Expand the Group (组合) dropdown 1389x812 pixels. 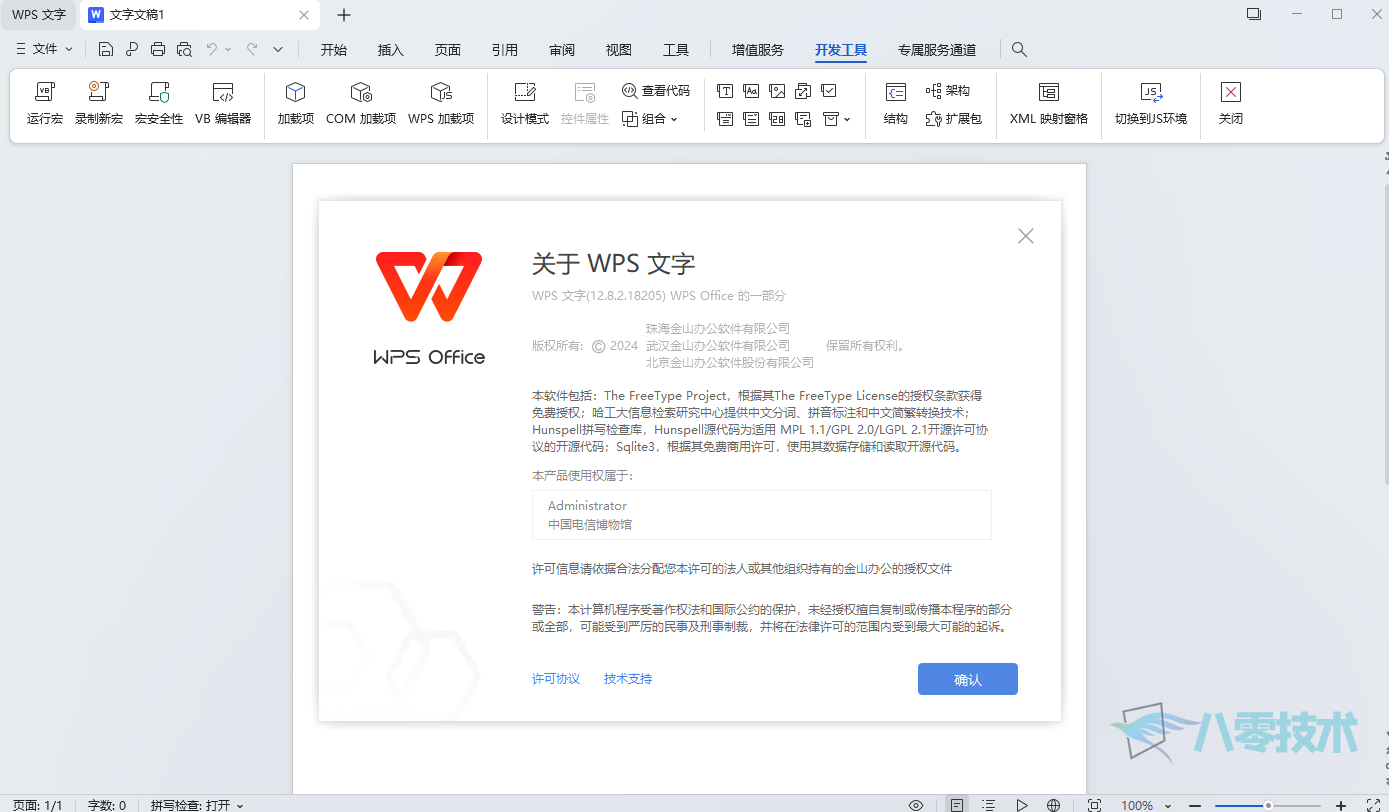650,119
